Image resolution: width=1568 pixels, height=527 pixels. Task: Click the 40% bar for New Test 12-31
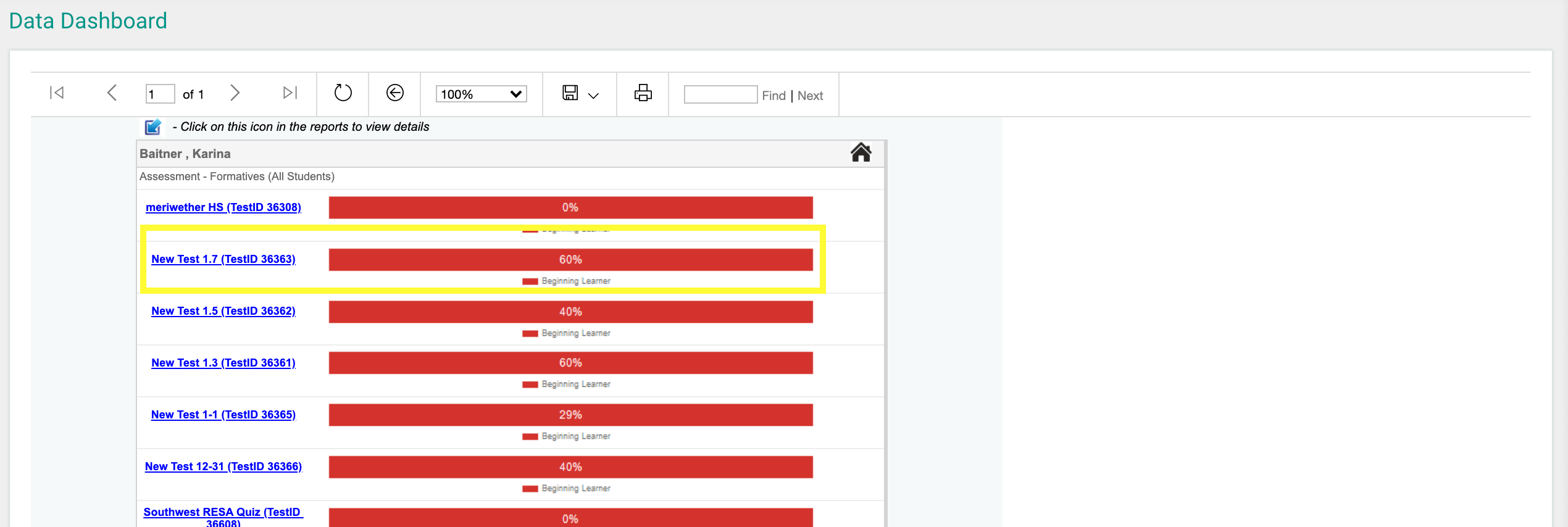click(x=570, y=467)
